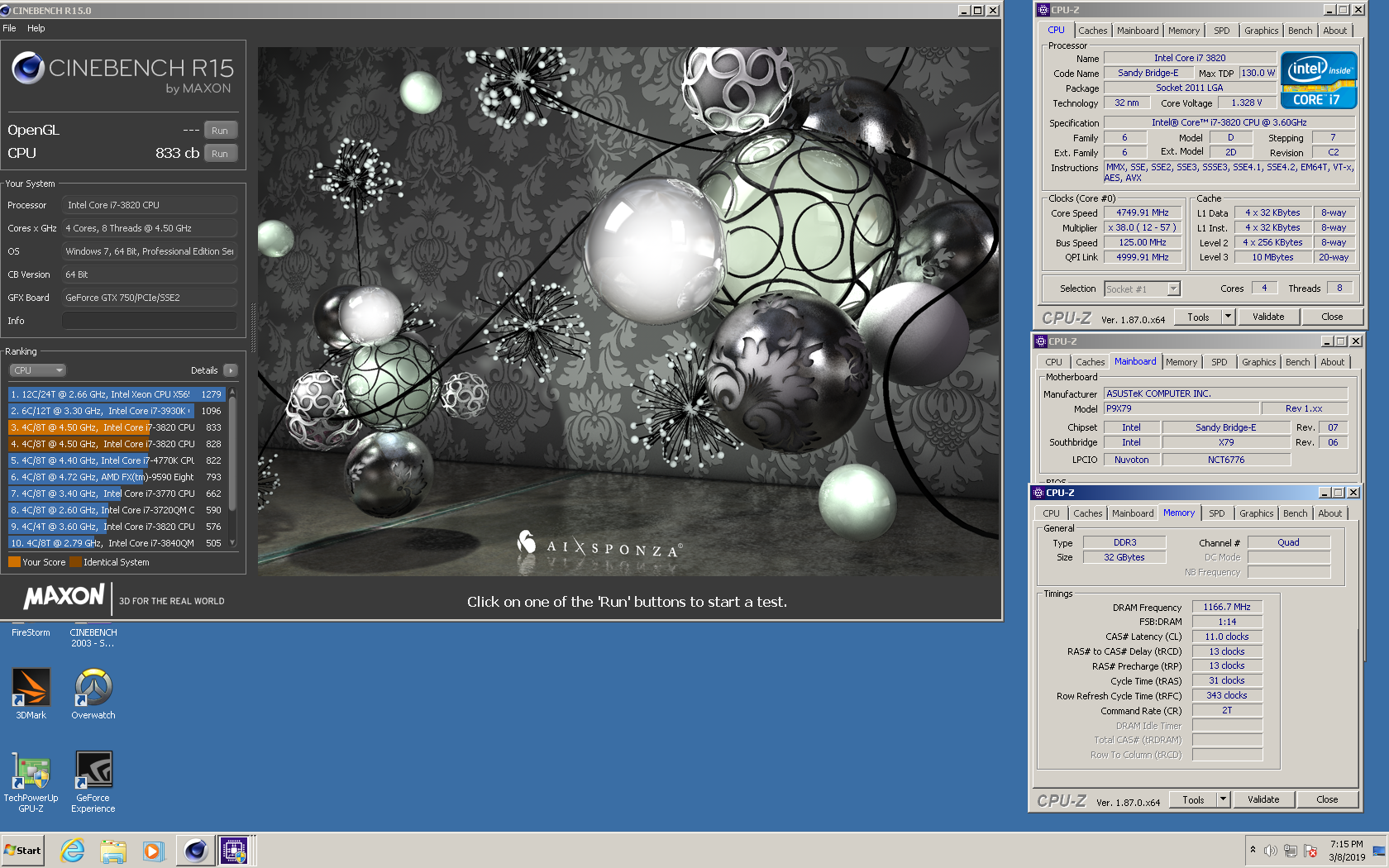
Task: Open CINEBENCH 2003 desktop icon label
Action: (x=93, y=638)
